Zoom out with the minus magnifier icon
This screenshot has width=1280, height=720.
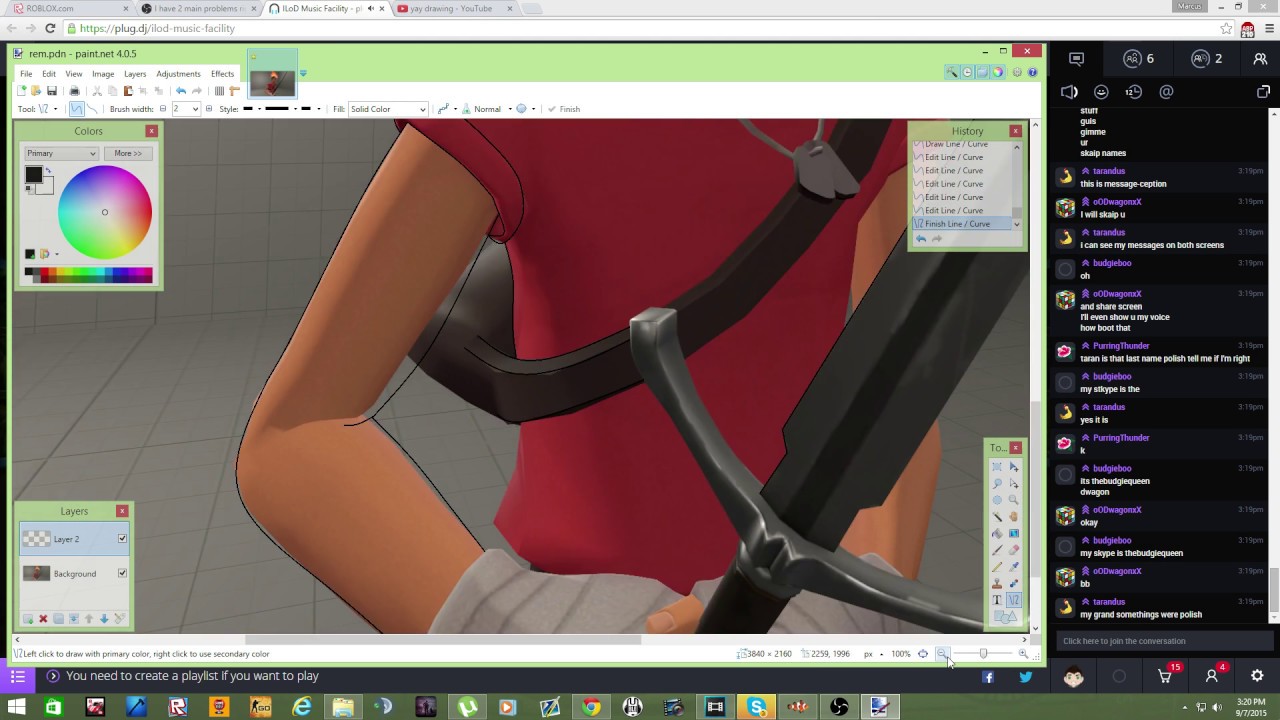(x=942, y=654)
